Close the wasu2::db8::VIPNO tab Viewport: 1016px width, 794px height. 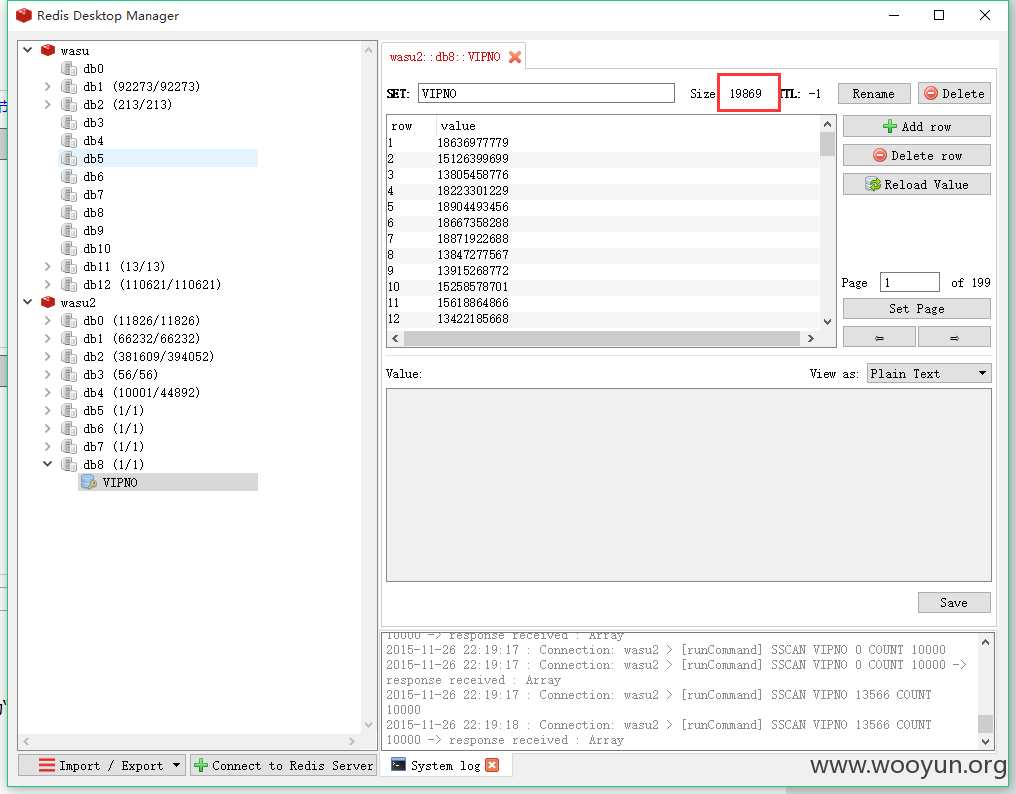515,57
